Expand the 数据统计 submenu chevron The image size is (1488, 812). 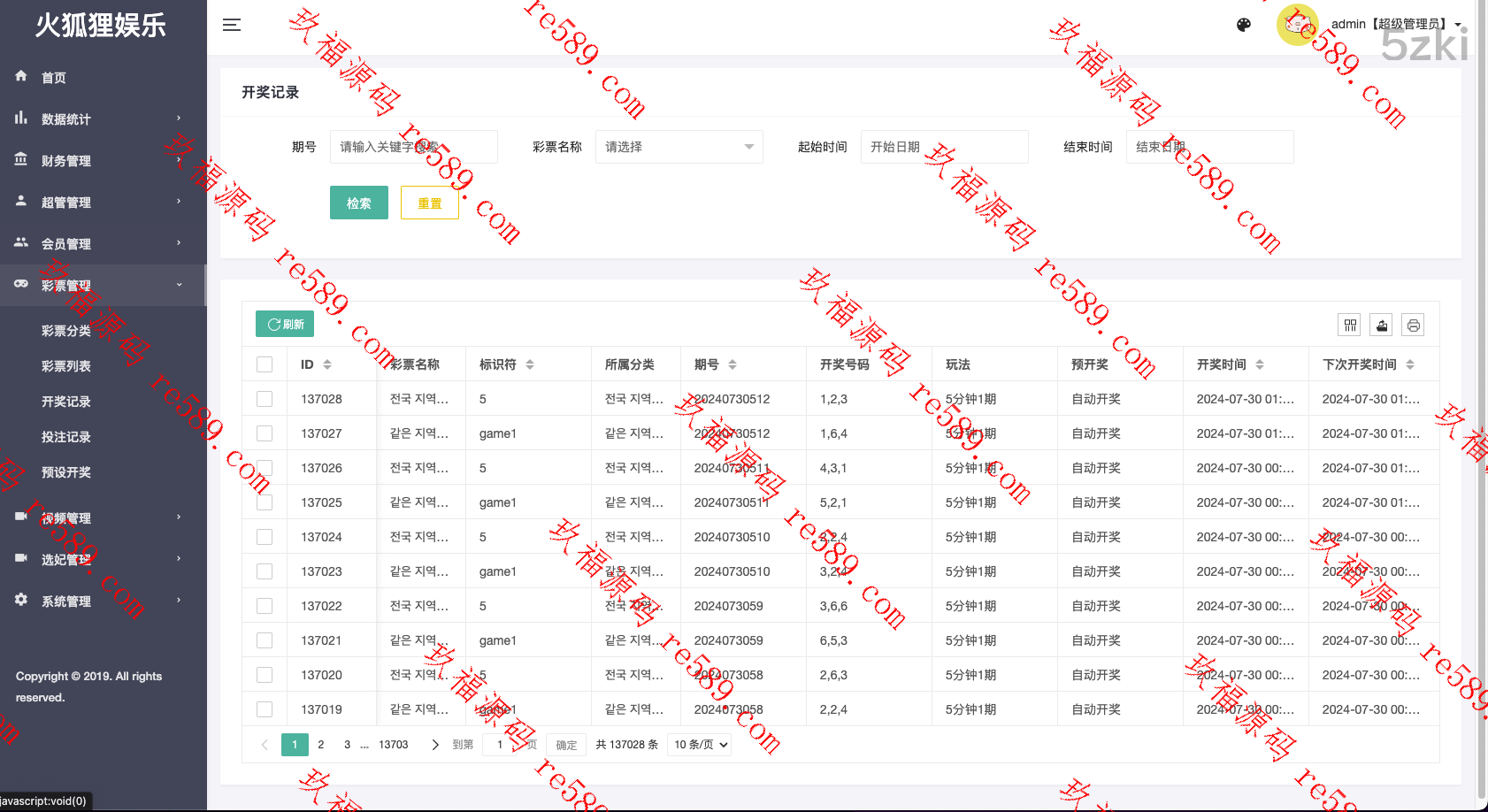pyautogui.click(x=179, y=118)
